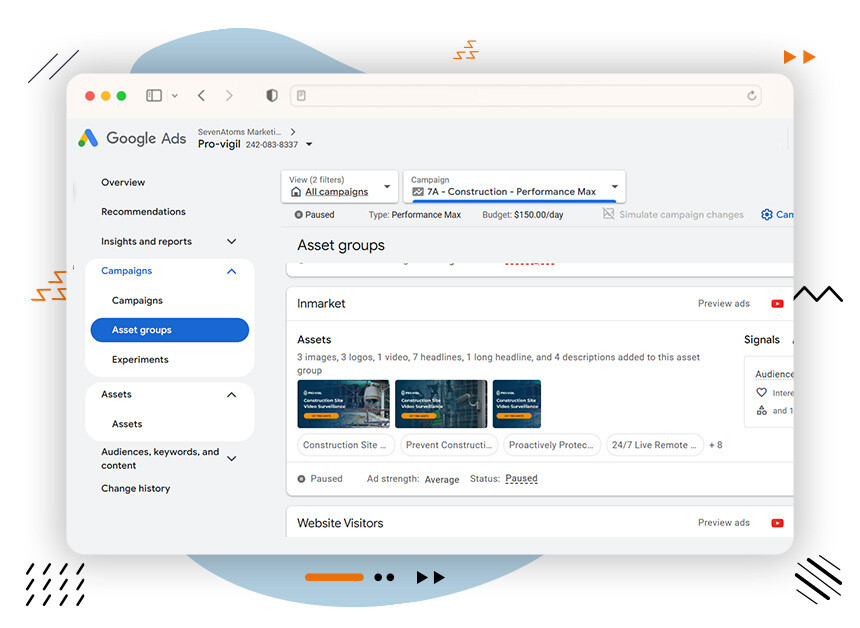Click Preview ads for the Inmarket asset group

click(x=723, y=303)
